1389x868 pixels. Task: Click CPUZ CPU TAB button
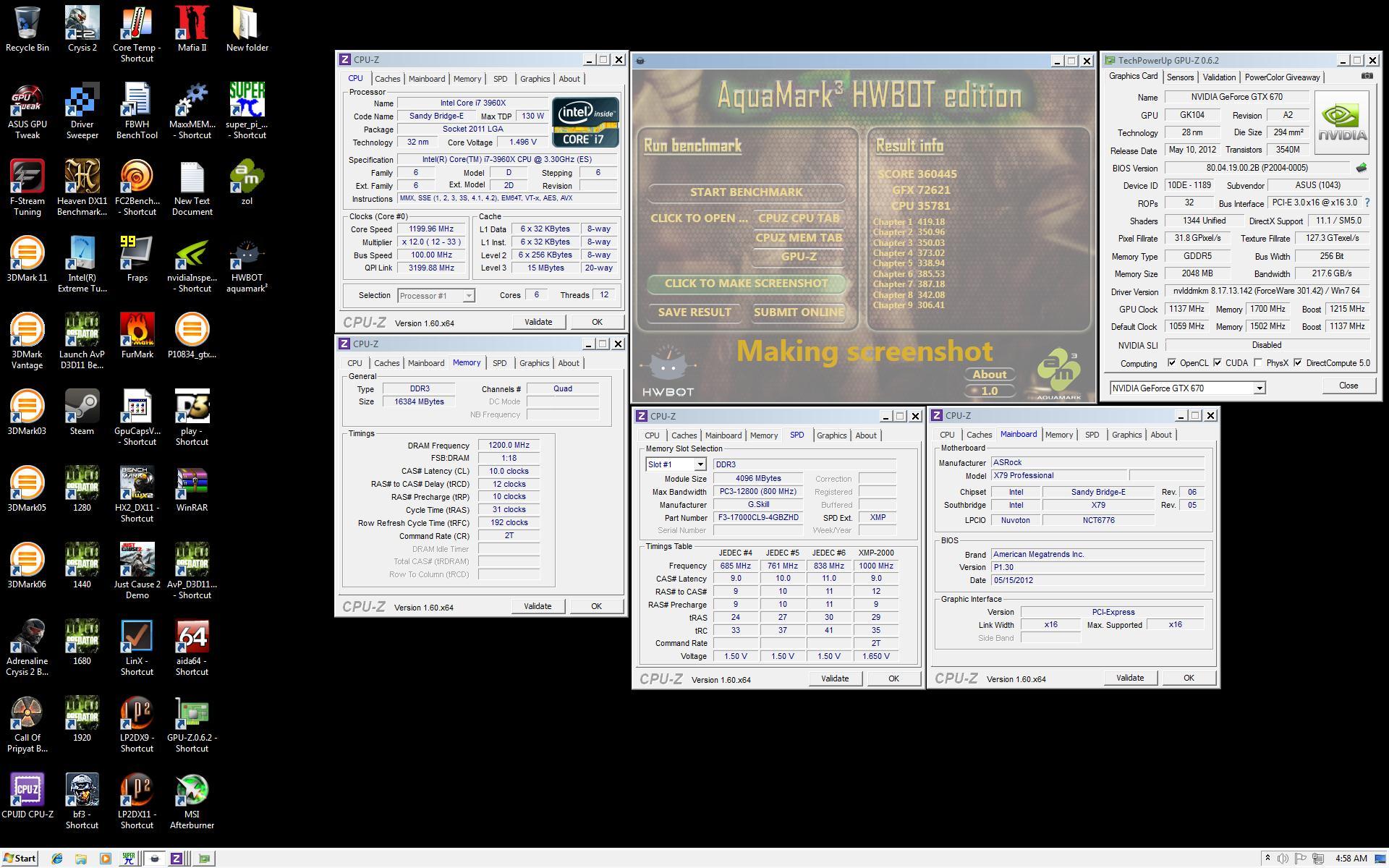coord(799,218)
